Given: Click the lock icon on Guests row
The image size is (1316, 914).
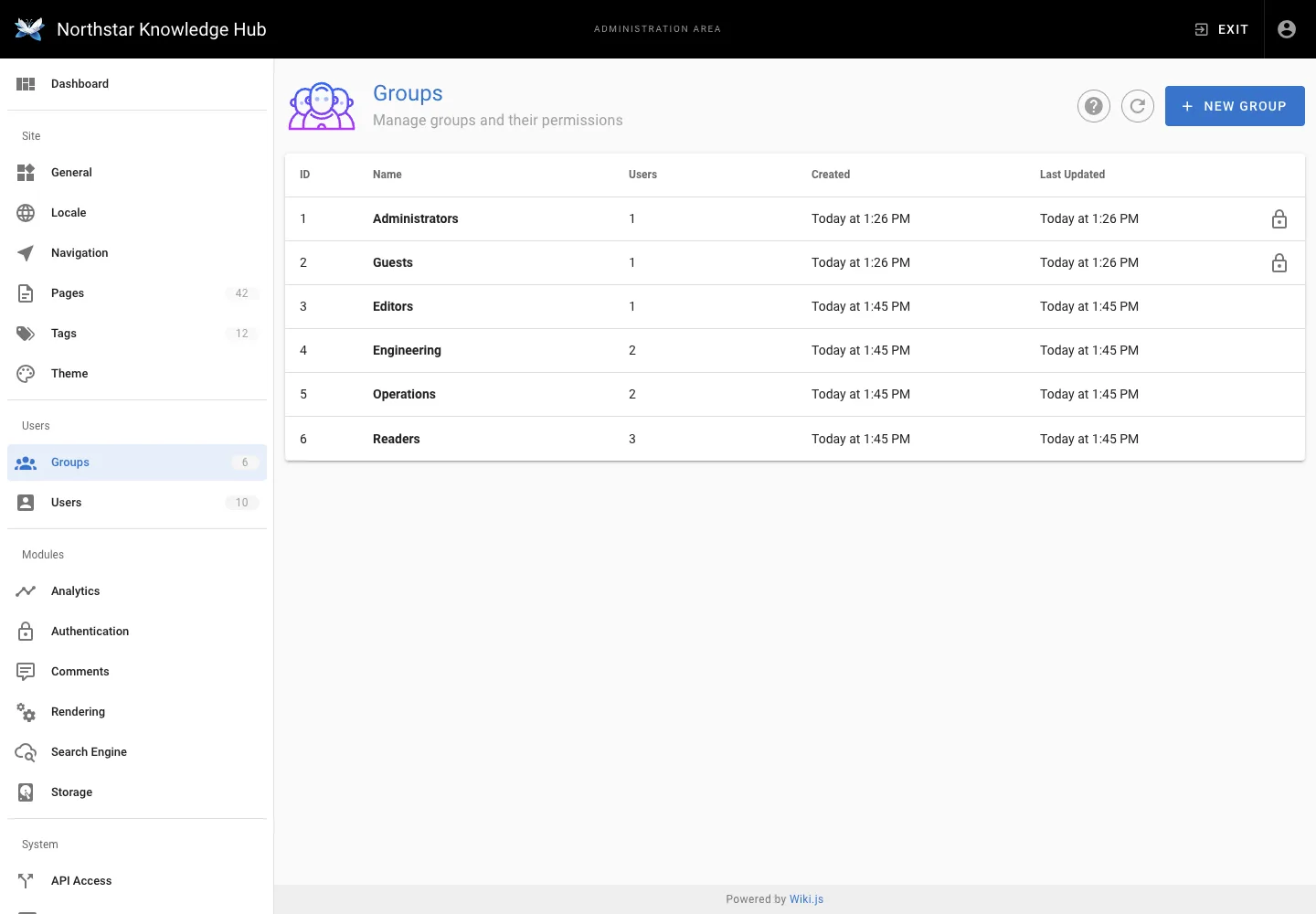Looking at the screenshot, I should point(1279,263).
